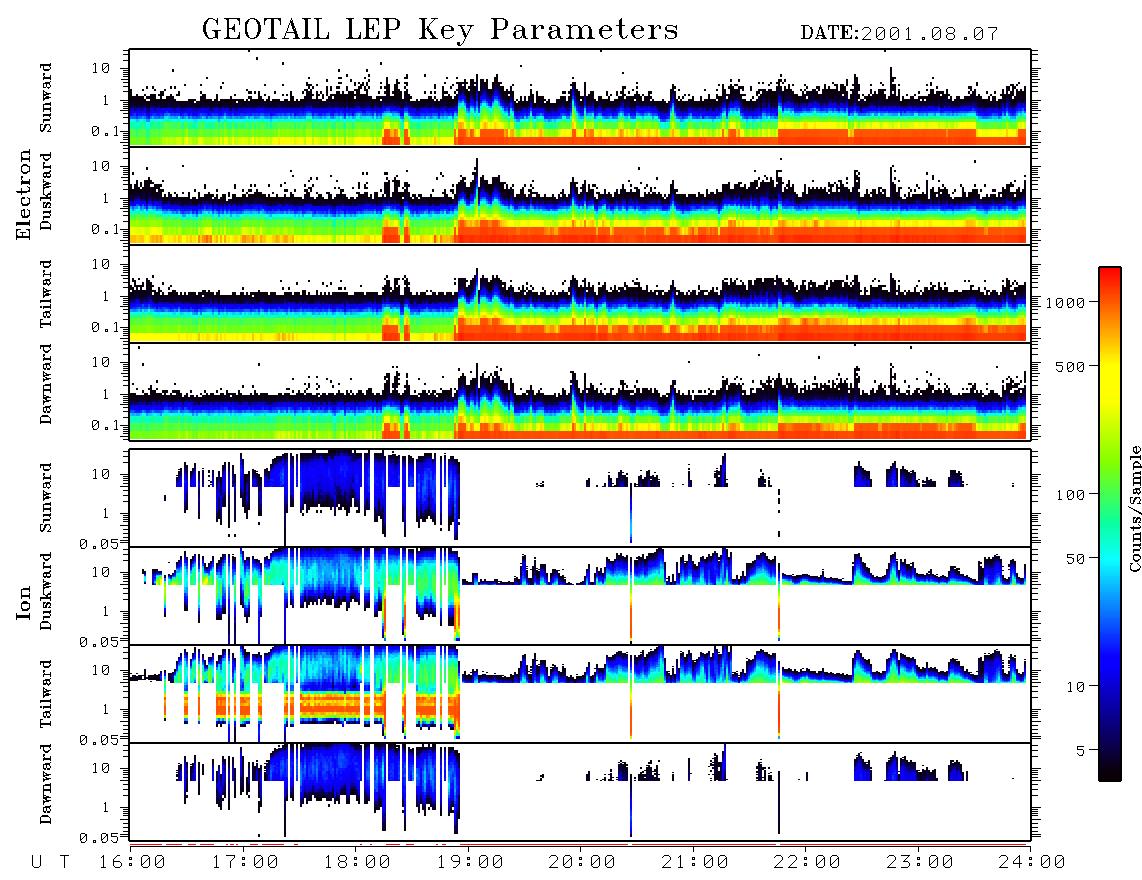Screen dimensions: 1142x880
Task: Click the 19:00 time tick label
Action: 470,863
